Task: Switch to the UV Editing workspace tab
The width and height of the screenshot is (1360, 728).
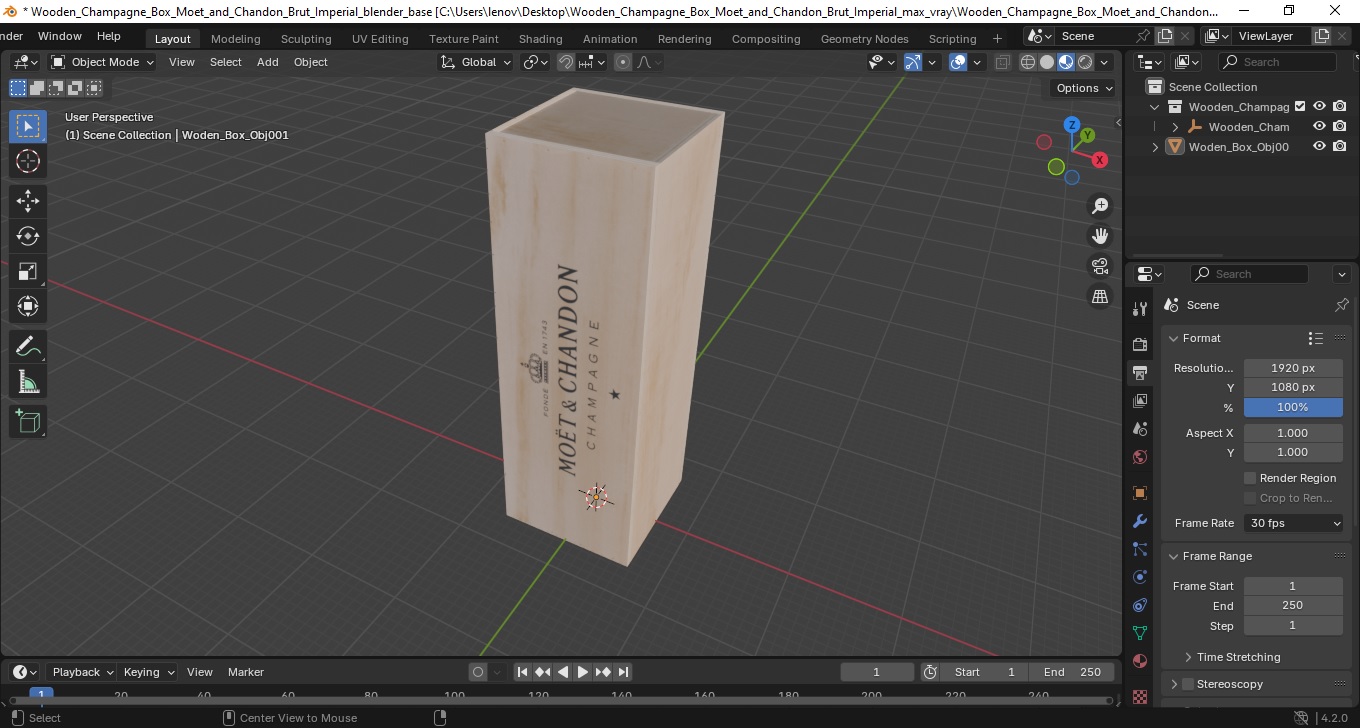Action: 380,39
